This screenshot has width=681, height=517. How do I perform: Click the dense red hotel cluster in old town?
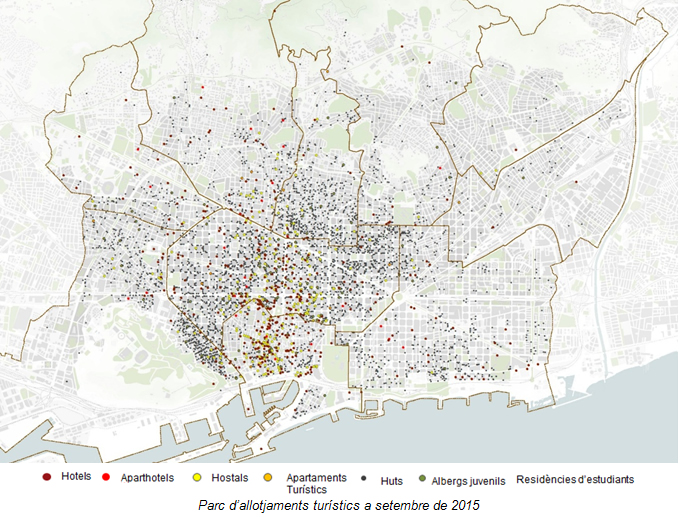[262, 338]
